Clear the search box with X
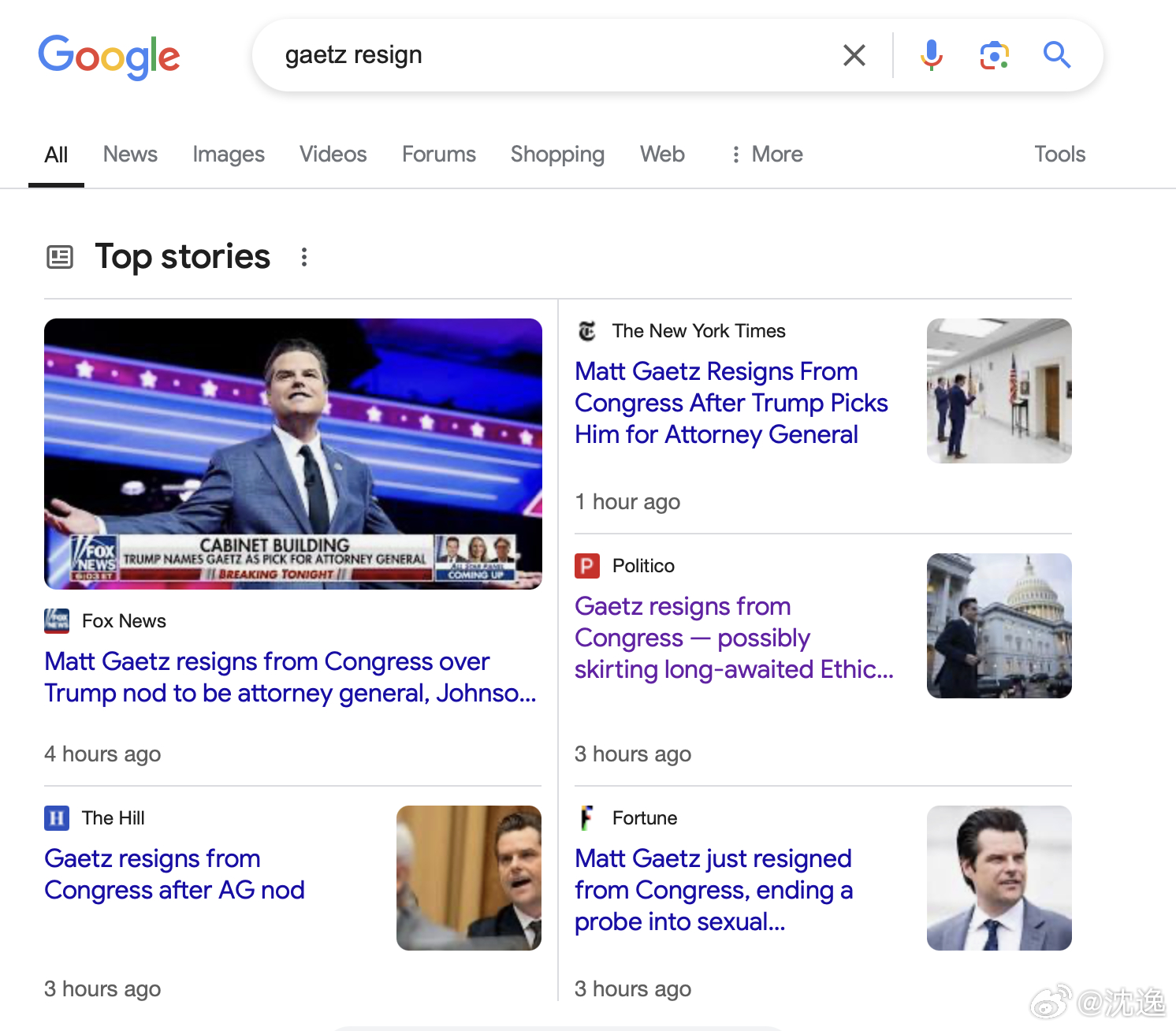 (x=854, y=55)
